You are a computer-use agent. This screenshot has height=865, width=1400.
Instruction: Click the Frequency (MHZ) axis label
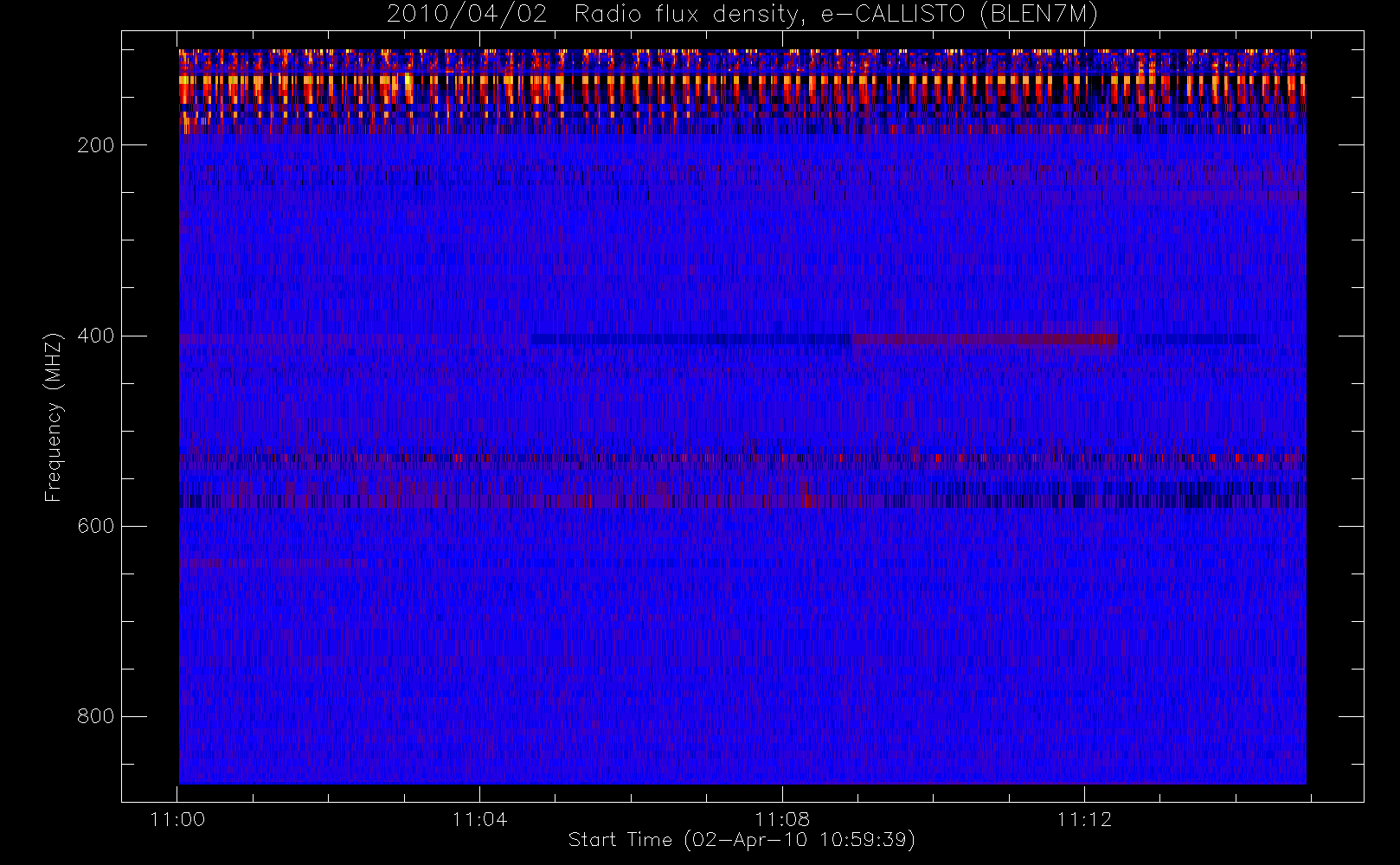pyautogui.click(x=54, y=417)
